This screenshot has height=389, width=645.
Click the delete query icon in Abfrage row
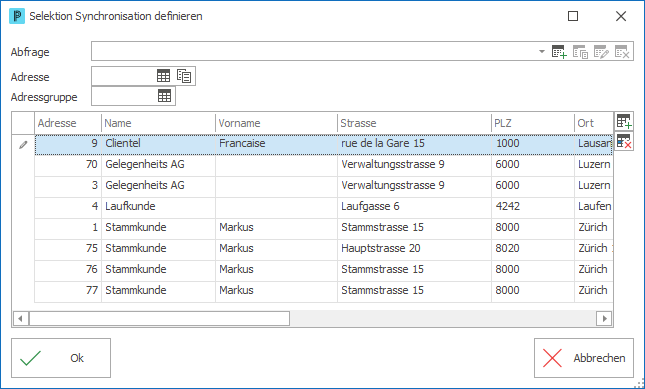pyautogui.click(x=622, y=52)
